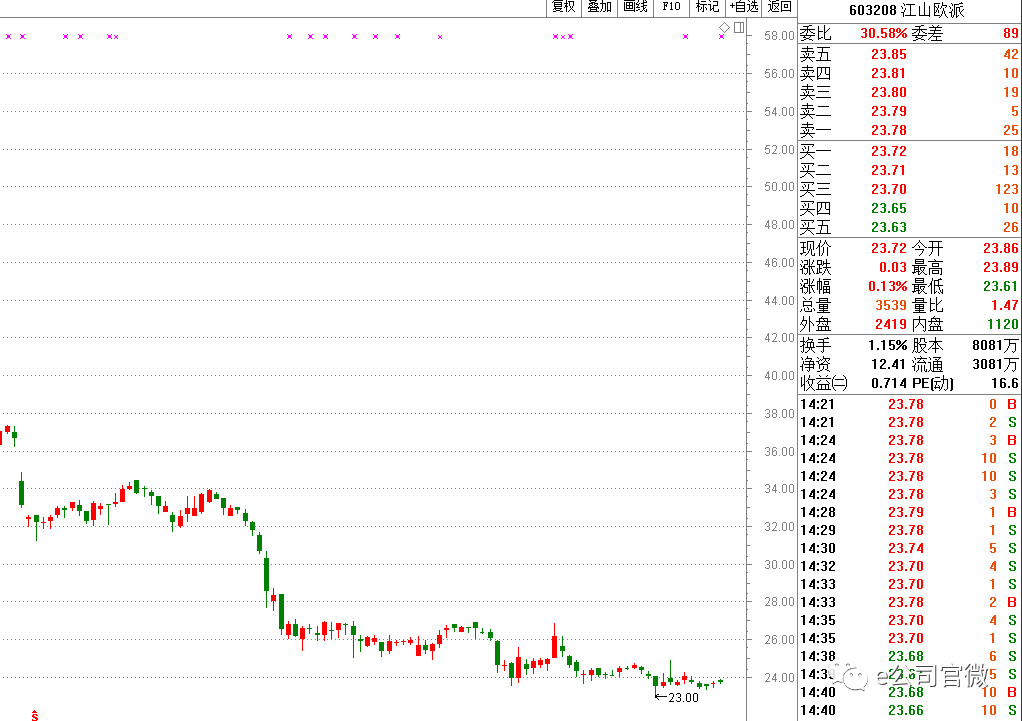
Task: Toggle the split-panel icon beside the diamond
Action: coord(739,27)
